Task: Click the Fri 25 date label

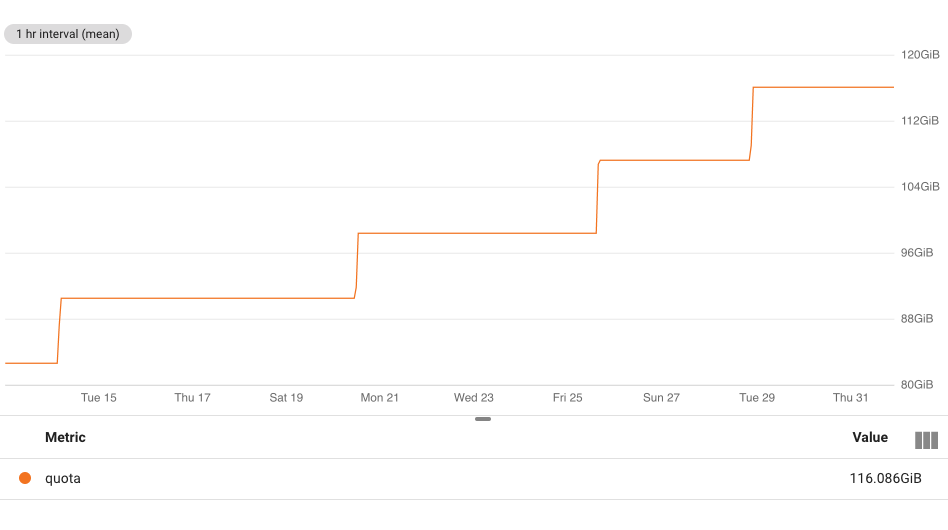Action: coord(567,398)
